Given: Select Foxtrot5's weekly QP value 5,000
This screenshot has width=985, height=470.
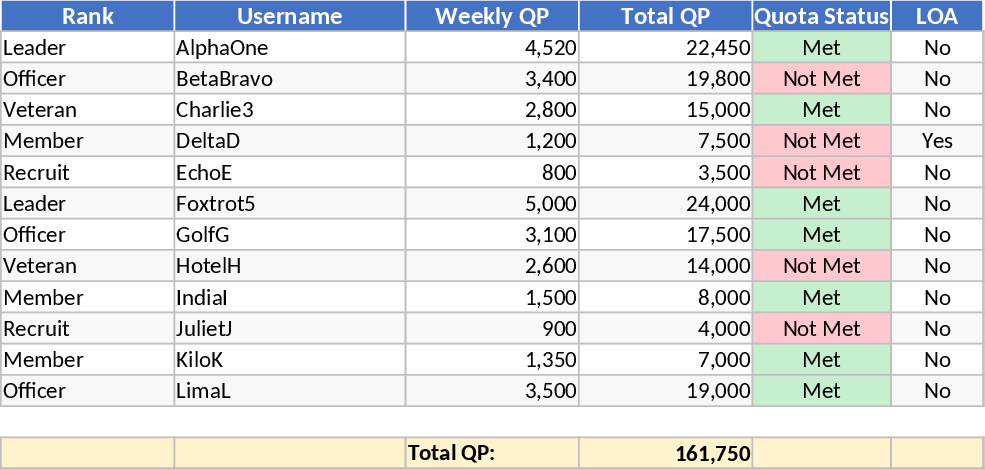Looking at the screenshot, I should click(x=492, y=204).
